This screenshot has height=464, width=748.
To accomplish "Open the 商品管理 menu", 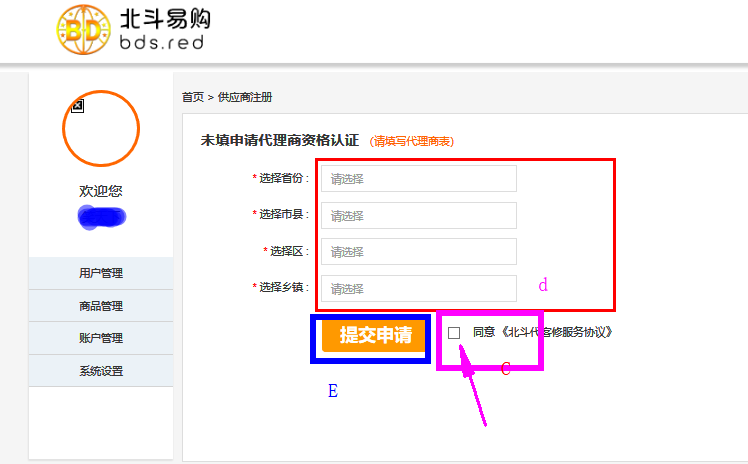I will (101, 306).
